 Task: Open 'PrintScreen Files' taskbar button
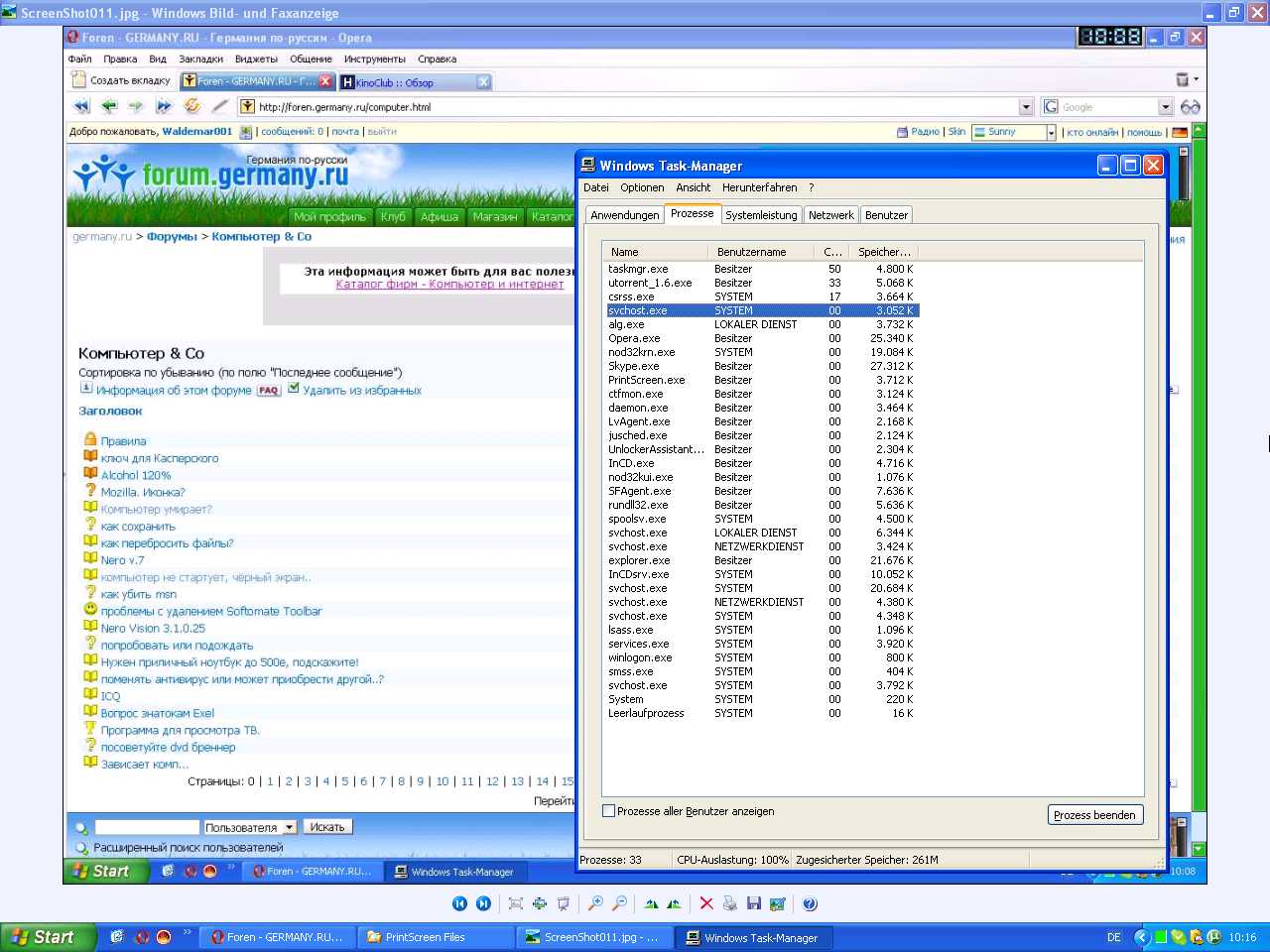point(437,937)
